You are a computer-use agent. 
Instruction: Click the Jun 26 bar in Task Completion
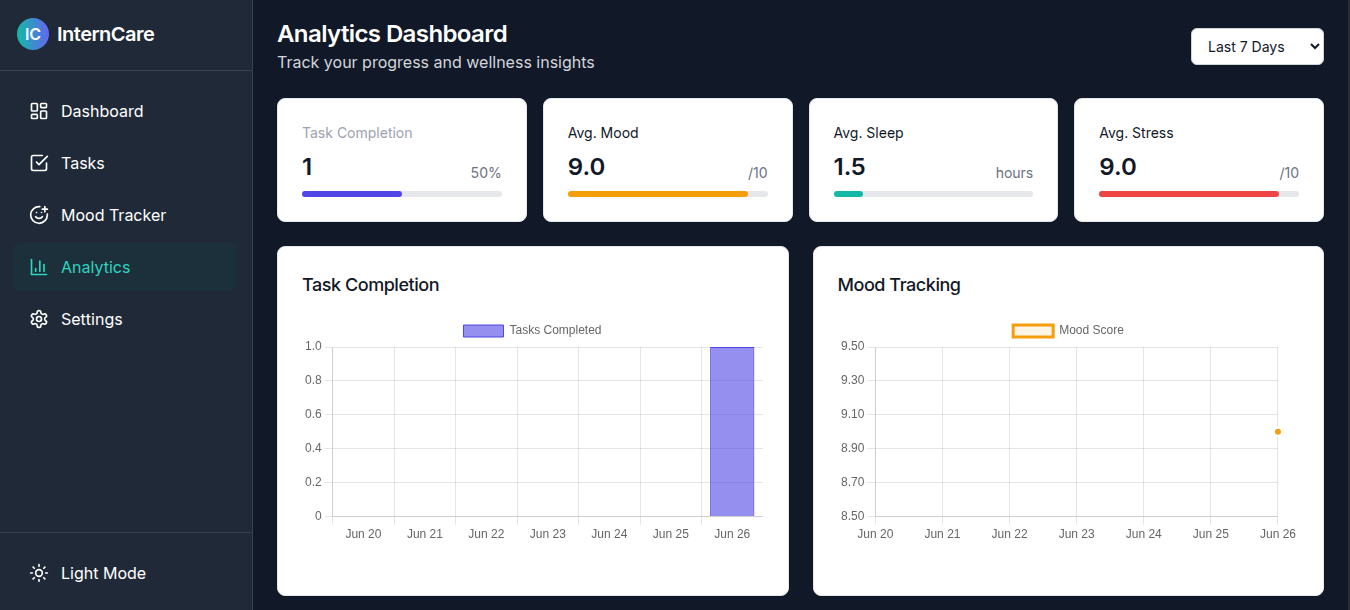point(732,431)
